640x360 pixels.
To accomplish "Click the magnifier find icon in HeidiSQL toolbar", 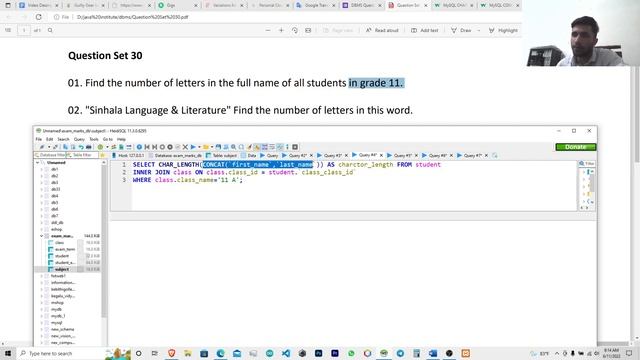I will [x=233, y=147].
